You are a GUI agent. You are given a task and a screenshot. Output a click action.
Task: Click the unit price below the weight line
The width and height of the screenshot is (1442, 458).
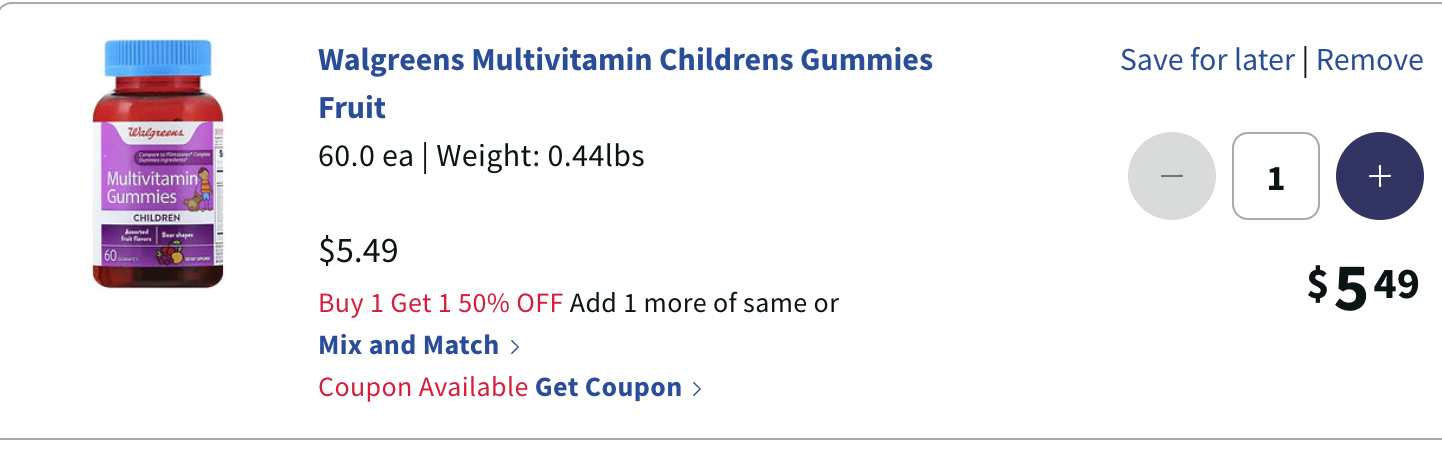[358, 250]
